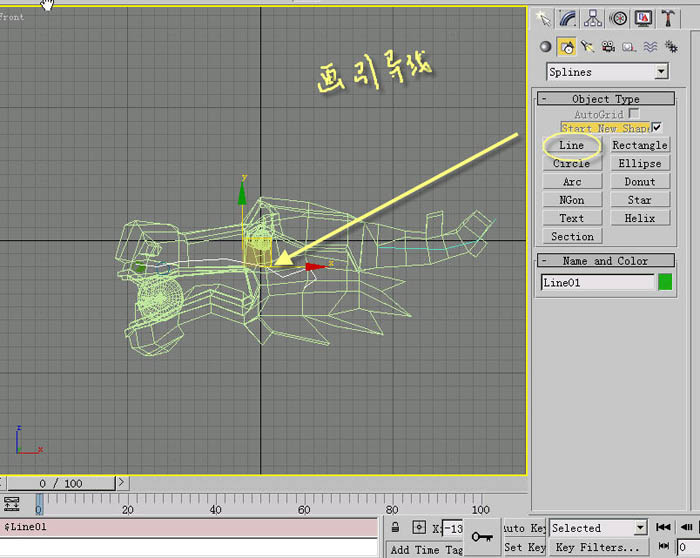This screenshot has height=558, width=700.
Task: Click Add Time Tag in the status bar
Action: (x=425, y=550)
